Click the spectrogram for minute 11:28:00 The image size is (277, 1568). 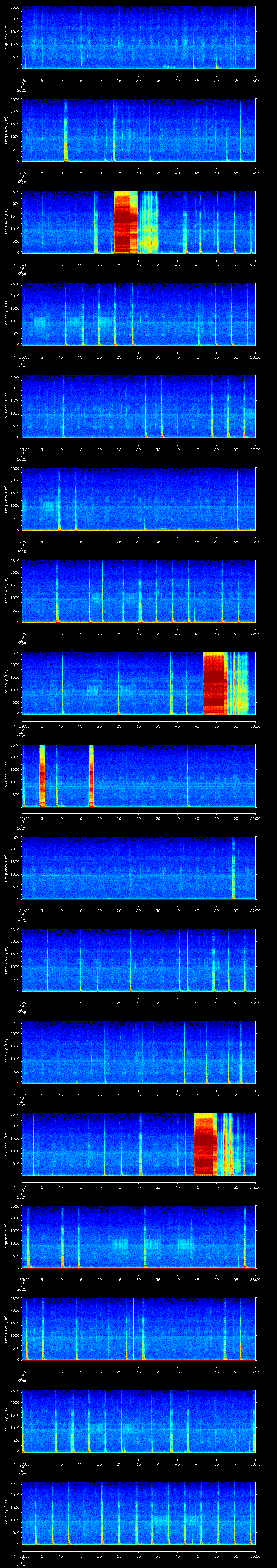pos(138,592)
